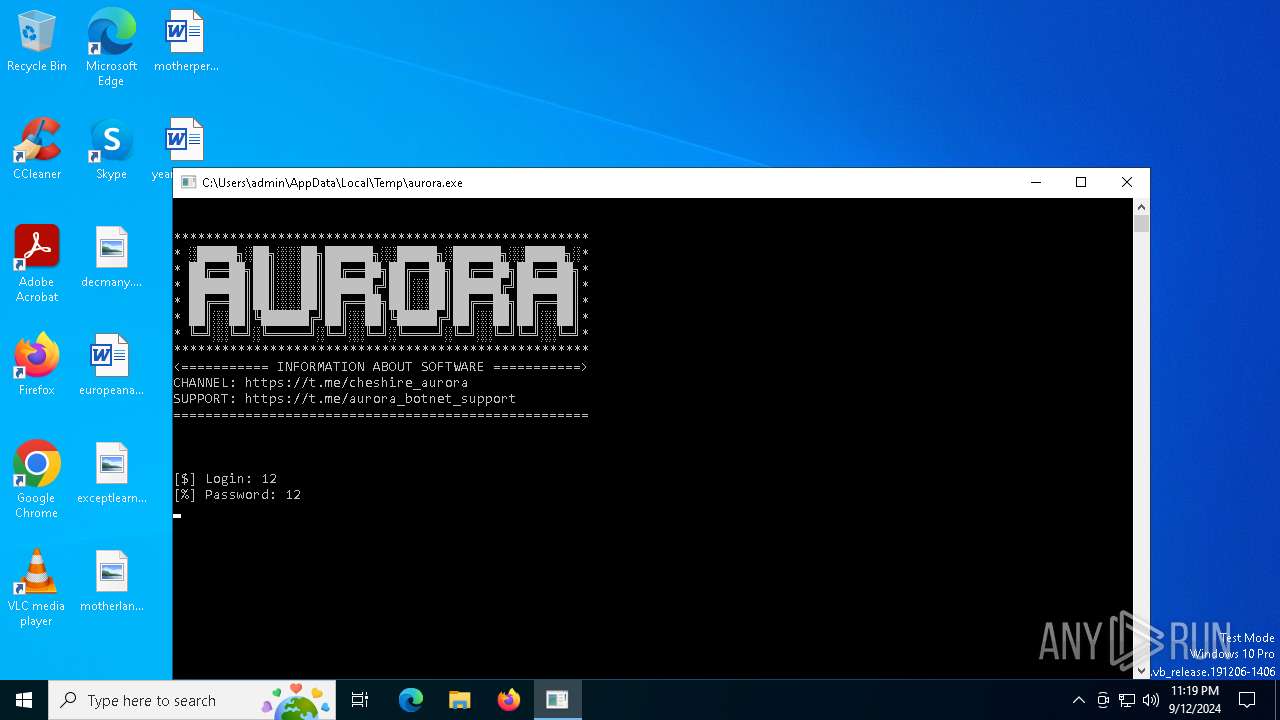Open the CCleaner desktop shortcut

(37, 149)
